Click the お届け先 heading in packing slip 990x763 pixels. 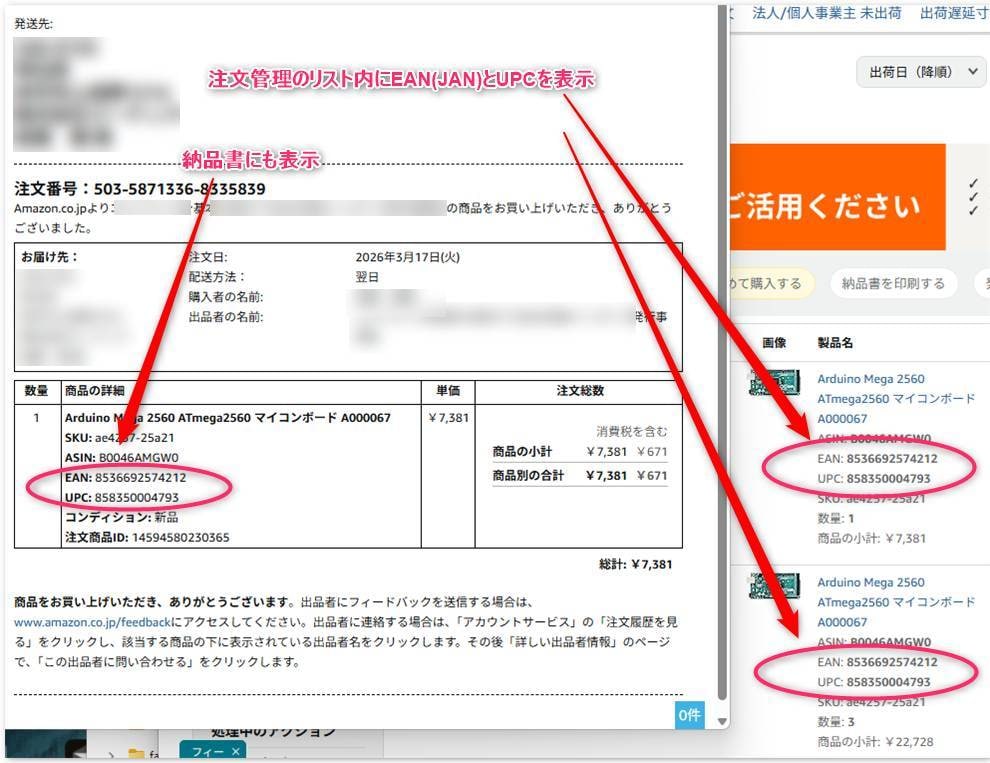49,257
